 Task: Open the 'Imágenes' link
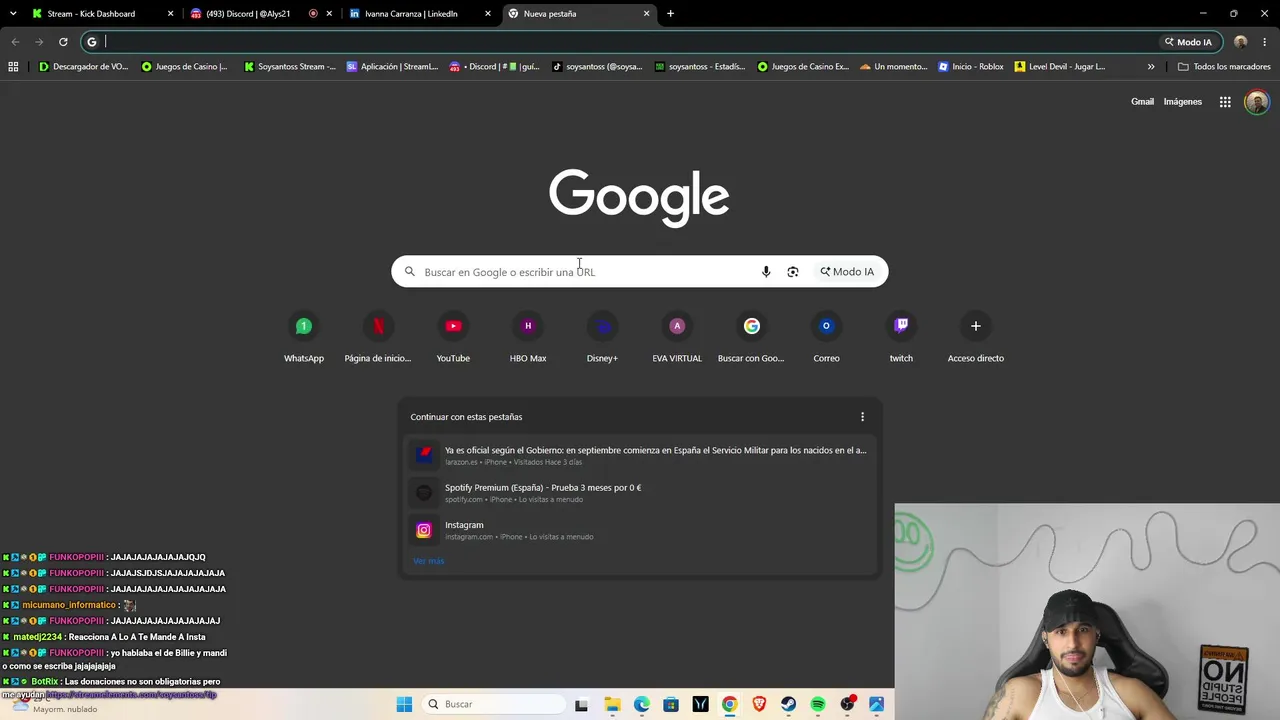pyautogui.click(x=1183, y=102)
